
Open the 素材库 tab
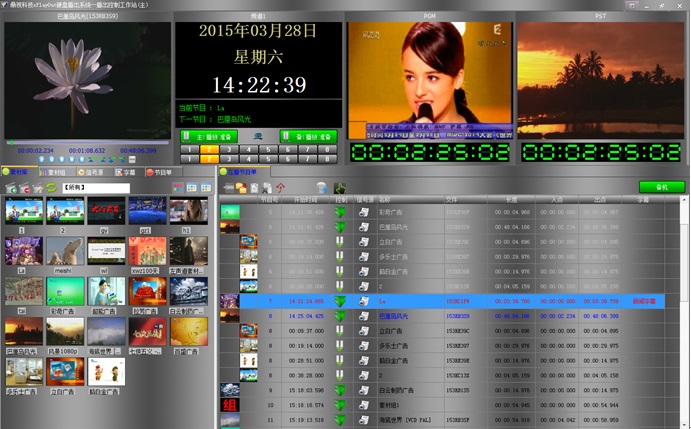19,172
